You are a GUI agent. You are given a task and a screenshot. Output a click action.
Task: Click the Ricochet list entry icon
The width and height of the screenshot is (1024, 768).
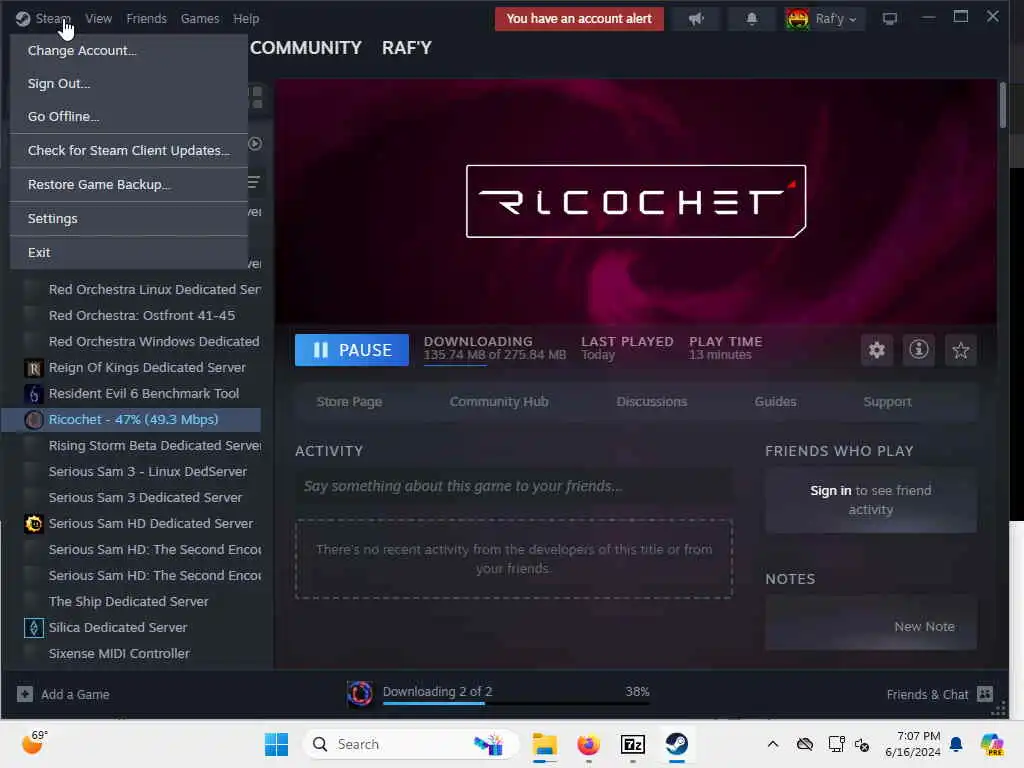(x=33, y=420)
